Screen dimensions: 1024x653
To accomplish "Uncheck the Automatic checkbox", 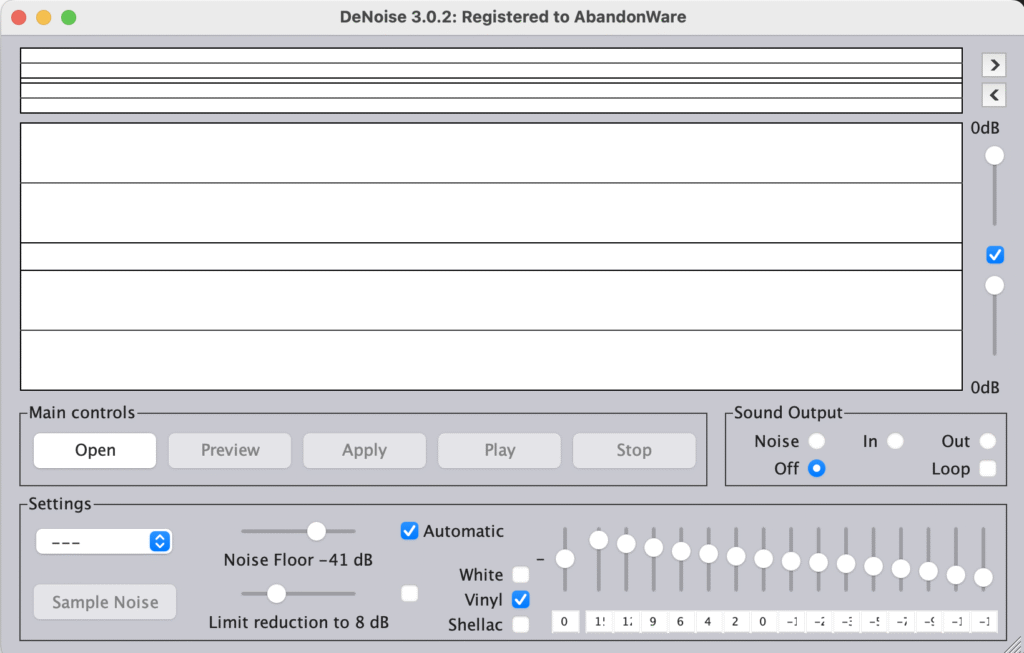I will click(x=409, y=531).
